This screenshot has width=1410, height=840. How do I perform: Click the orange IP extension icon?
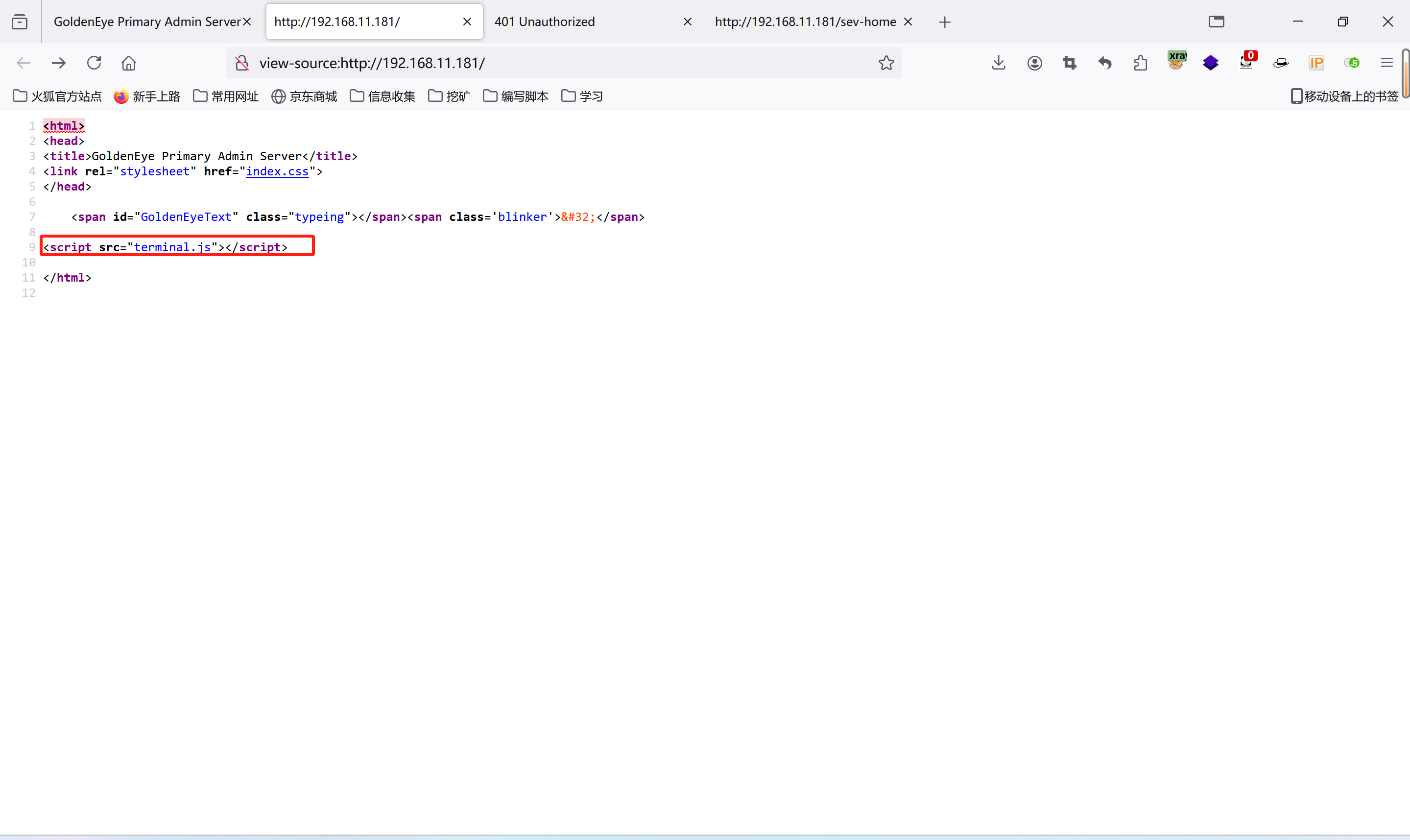[x=1316, y=63]
